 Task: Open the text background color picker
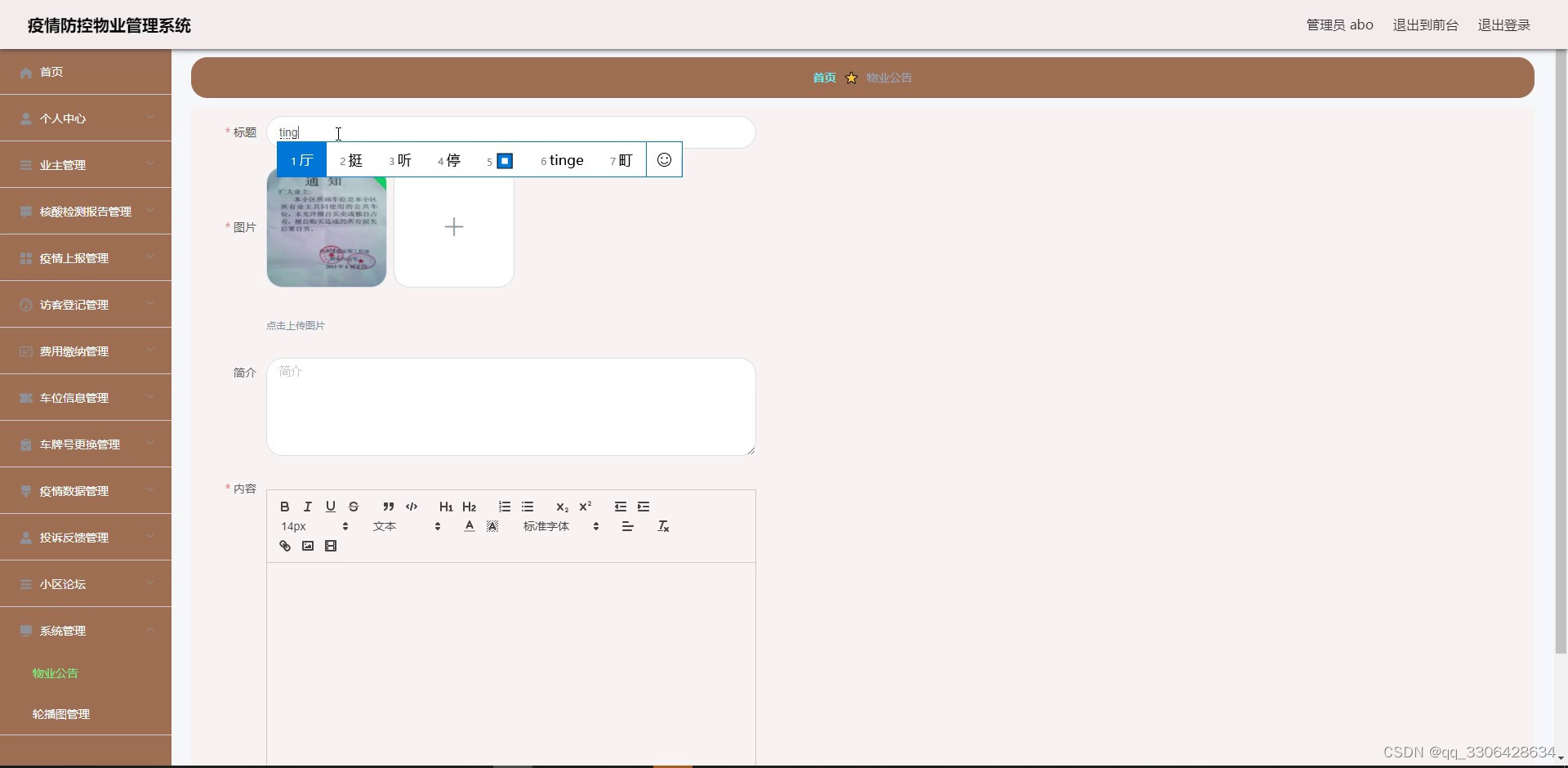tap(492, 526)
